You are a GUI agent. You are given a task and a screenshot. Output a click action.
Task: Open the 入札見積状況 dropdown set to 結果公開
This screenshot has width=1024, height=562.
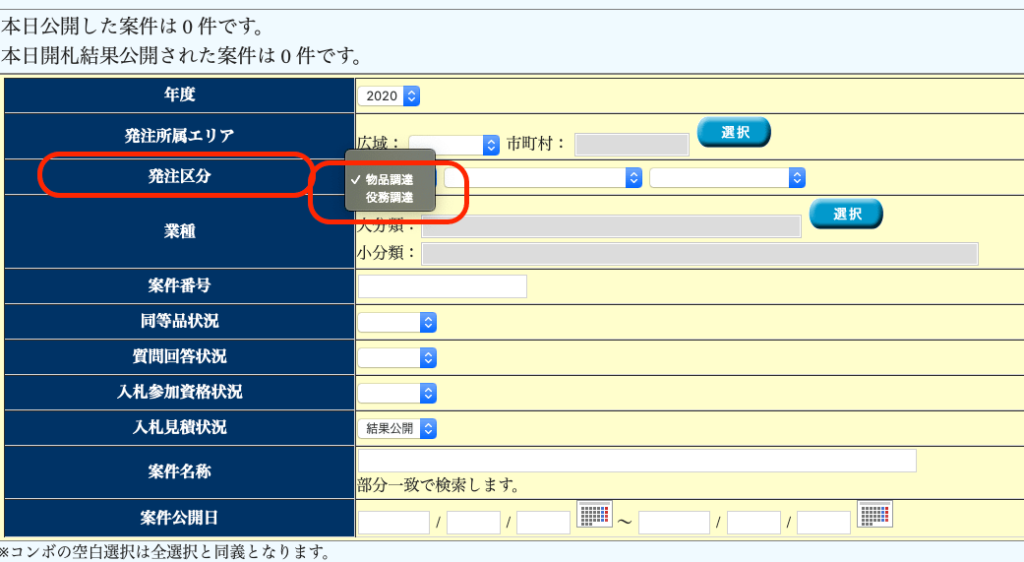(397, 428)
